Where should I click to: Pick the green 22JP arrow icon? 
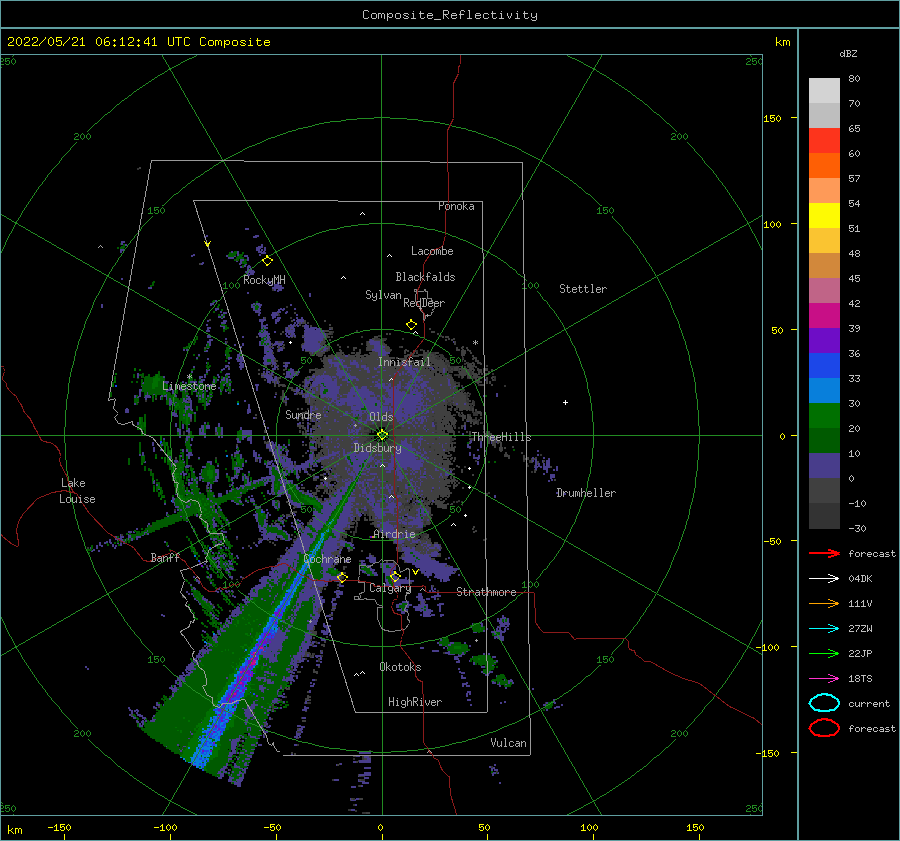pyautogui.click(x=824, y=653)
